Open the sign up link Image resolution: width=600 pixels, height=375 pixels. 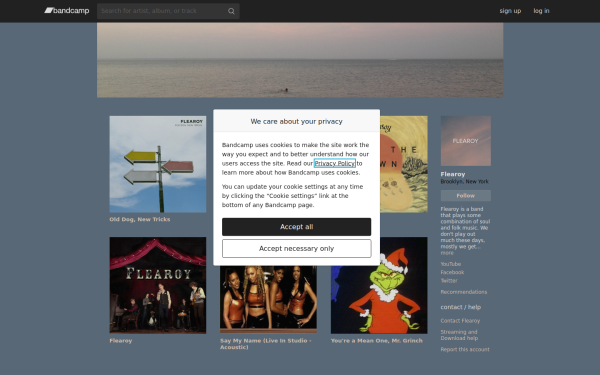click(x=510, y=11)
